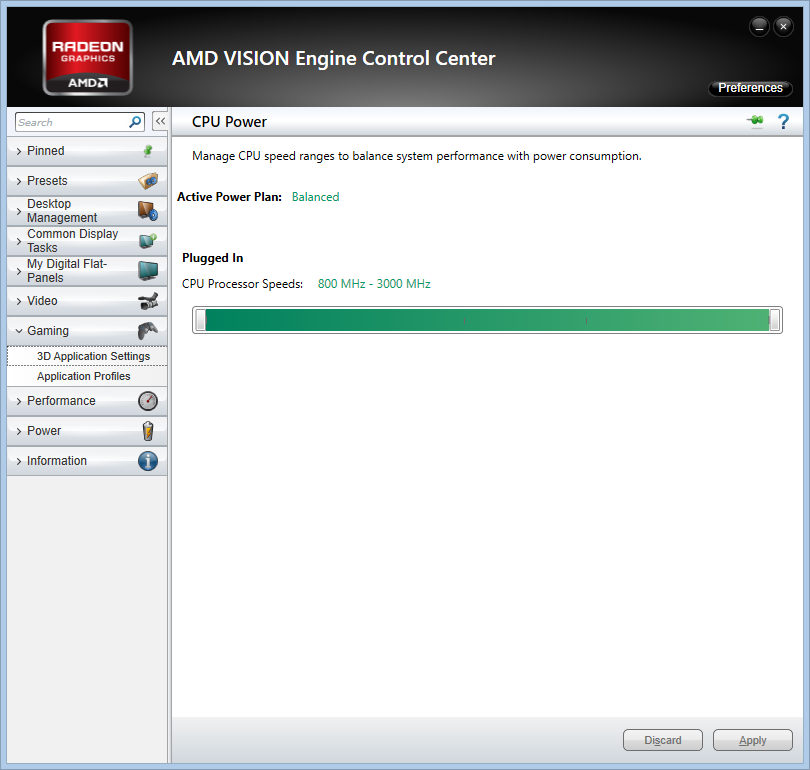Expand the Presets section arrow
This screenshot has width=810, height=770.
coord(19,181)
